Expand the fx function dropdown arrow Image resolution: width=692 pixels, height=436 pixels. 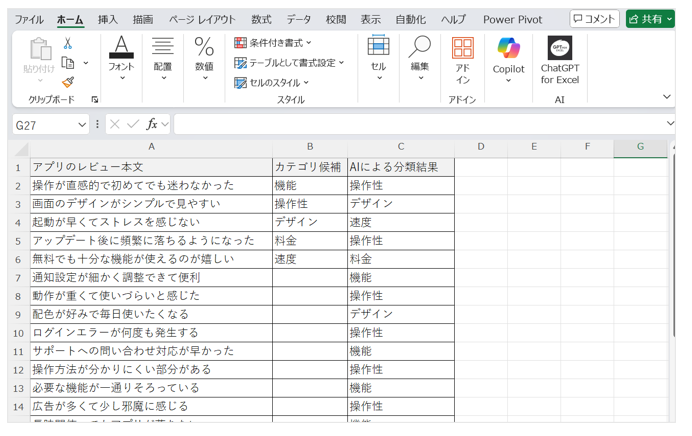click(x=165, y=124)
